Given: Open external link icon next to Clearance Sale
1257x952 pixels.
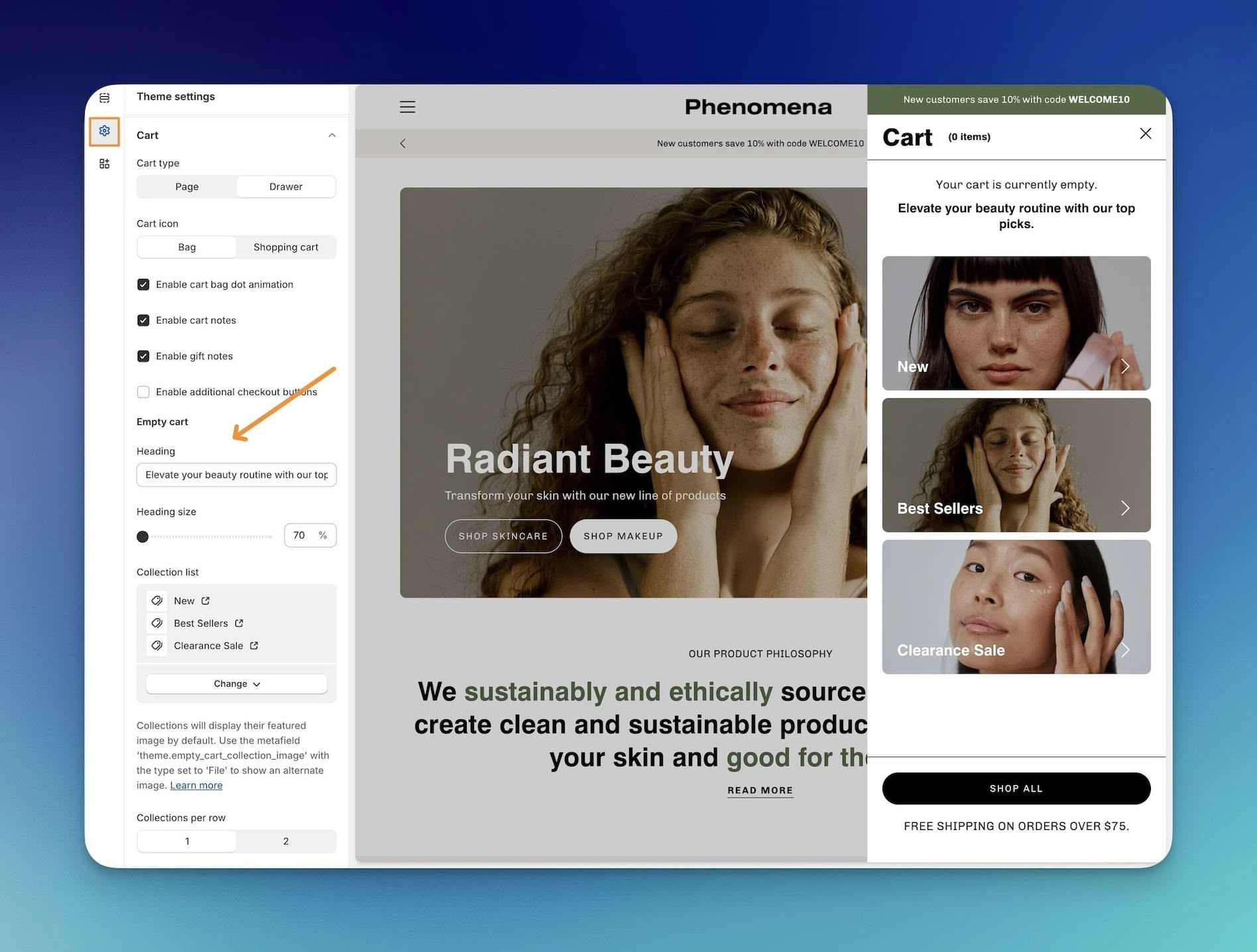Looking at the screenshot, I should tap(254, 646).
